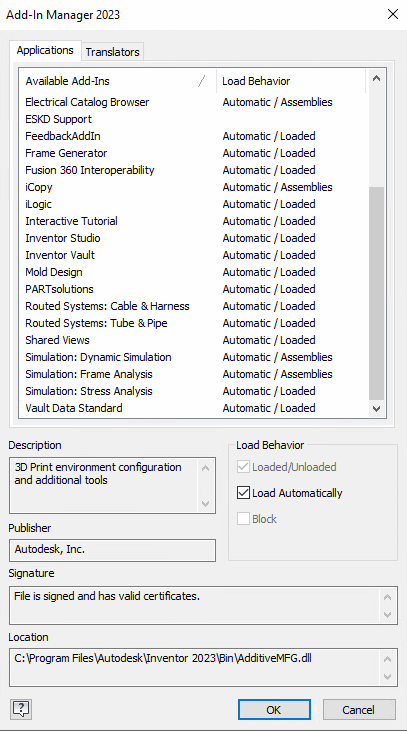The width and height of the screenshot is (407, 733).
Task: Click Vault Data Standard's Automatic / Loaded value
Action: [x=269, y=408]
